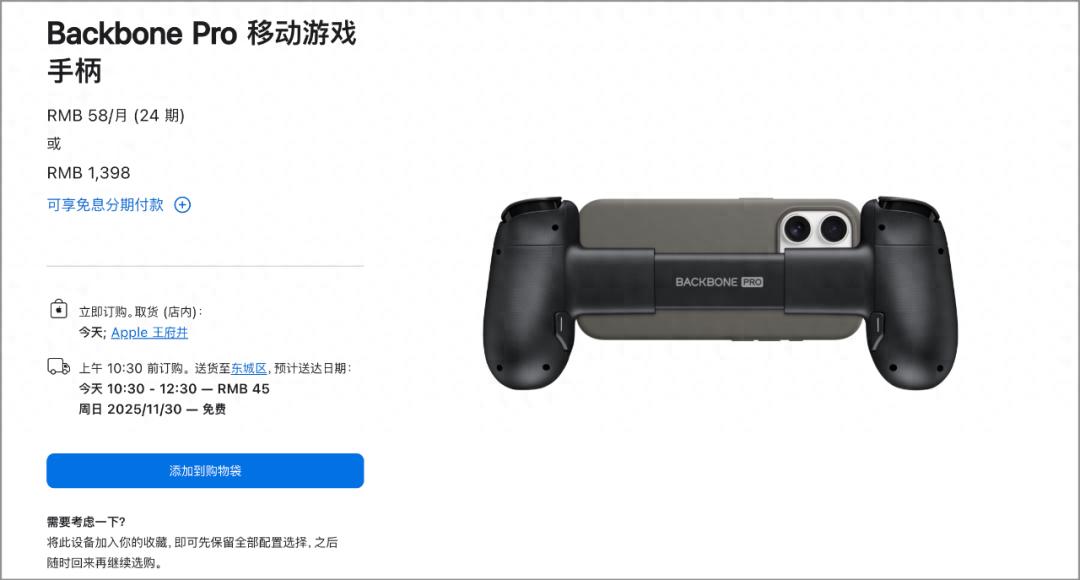Click the RMB 58/月 (24 期) installment price

[116, 115]
